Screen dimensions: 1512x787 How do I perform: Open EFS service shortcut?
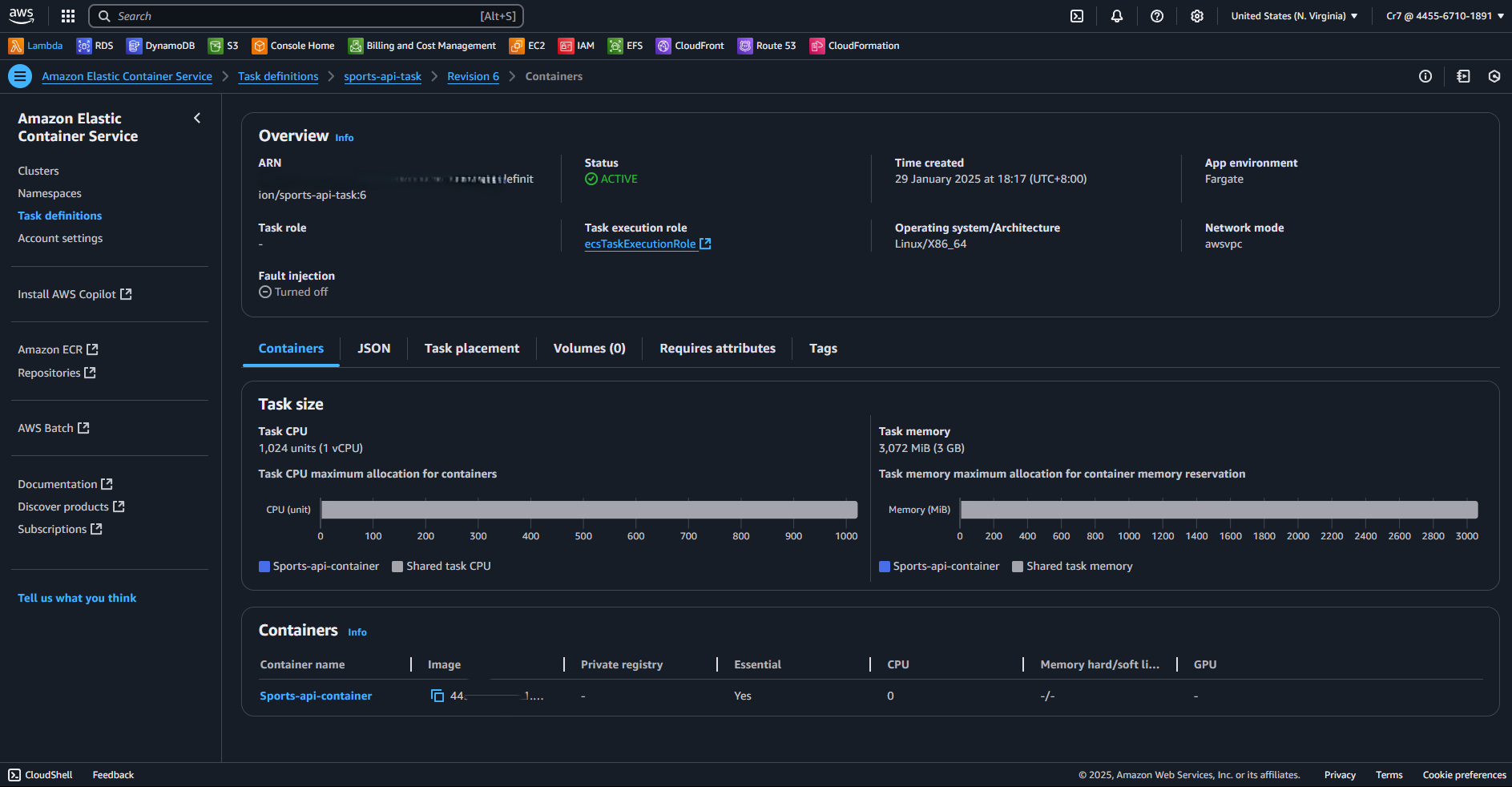click(625, 46)
